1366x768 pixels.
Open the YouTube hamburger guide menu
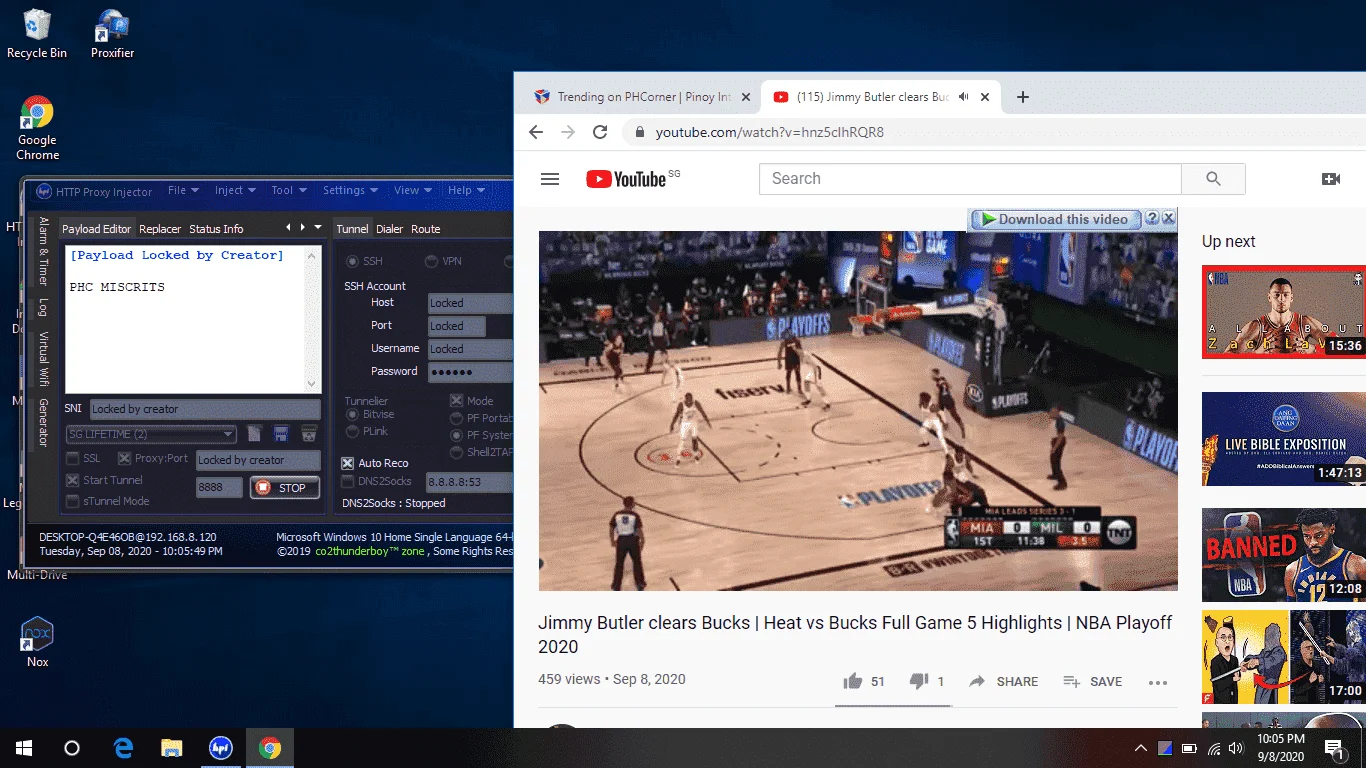pyautogui.click(x=549, y=179)
